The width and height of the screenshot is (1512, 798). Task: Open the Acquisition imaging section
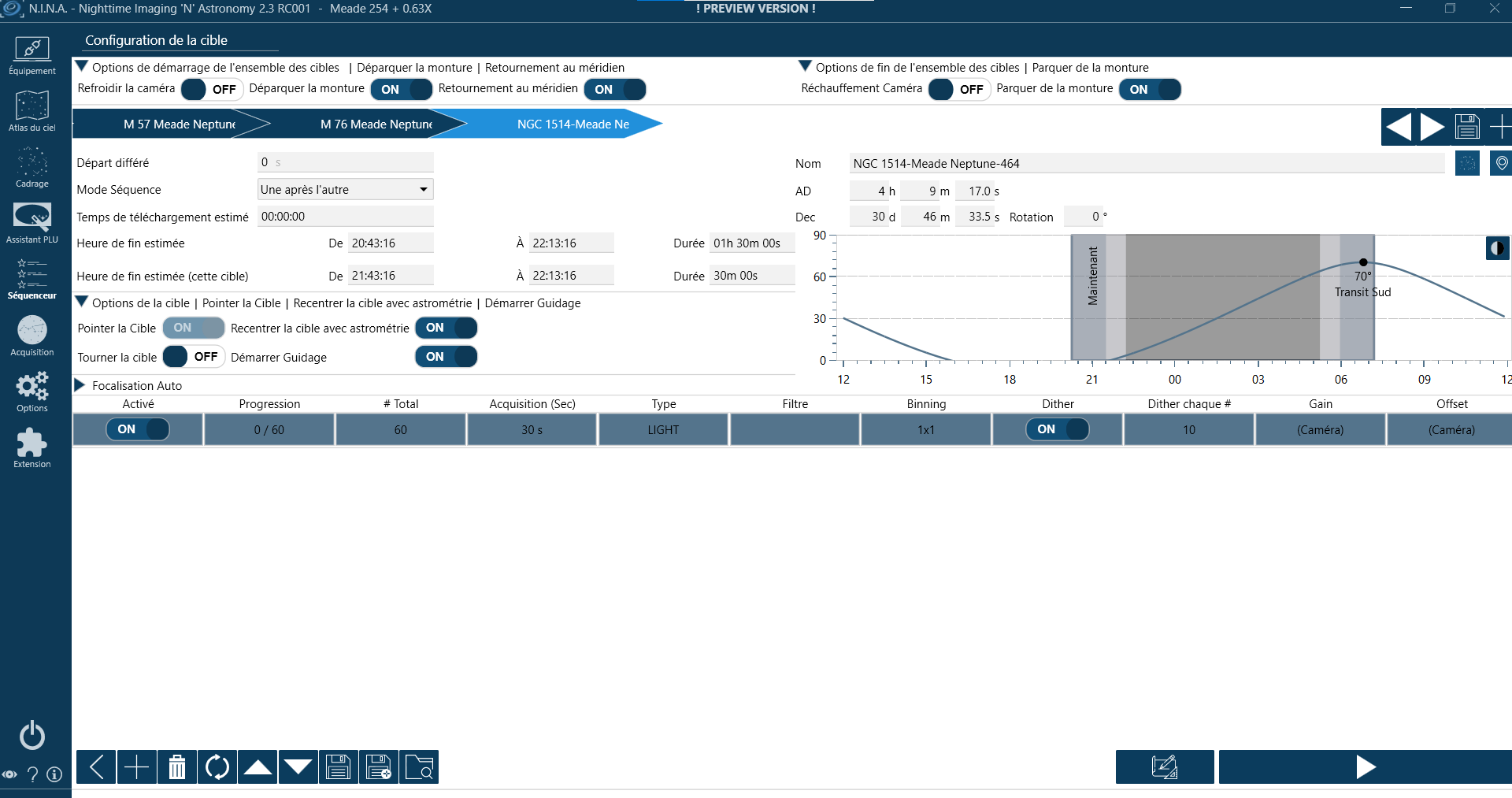[x=32, y=336]
